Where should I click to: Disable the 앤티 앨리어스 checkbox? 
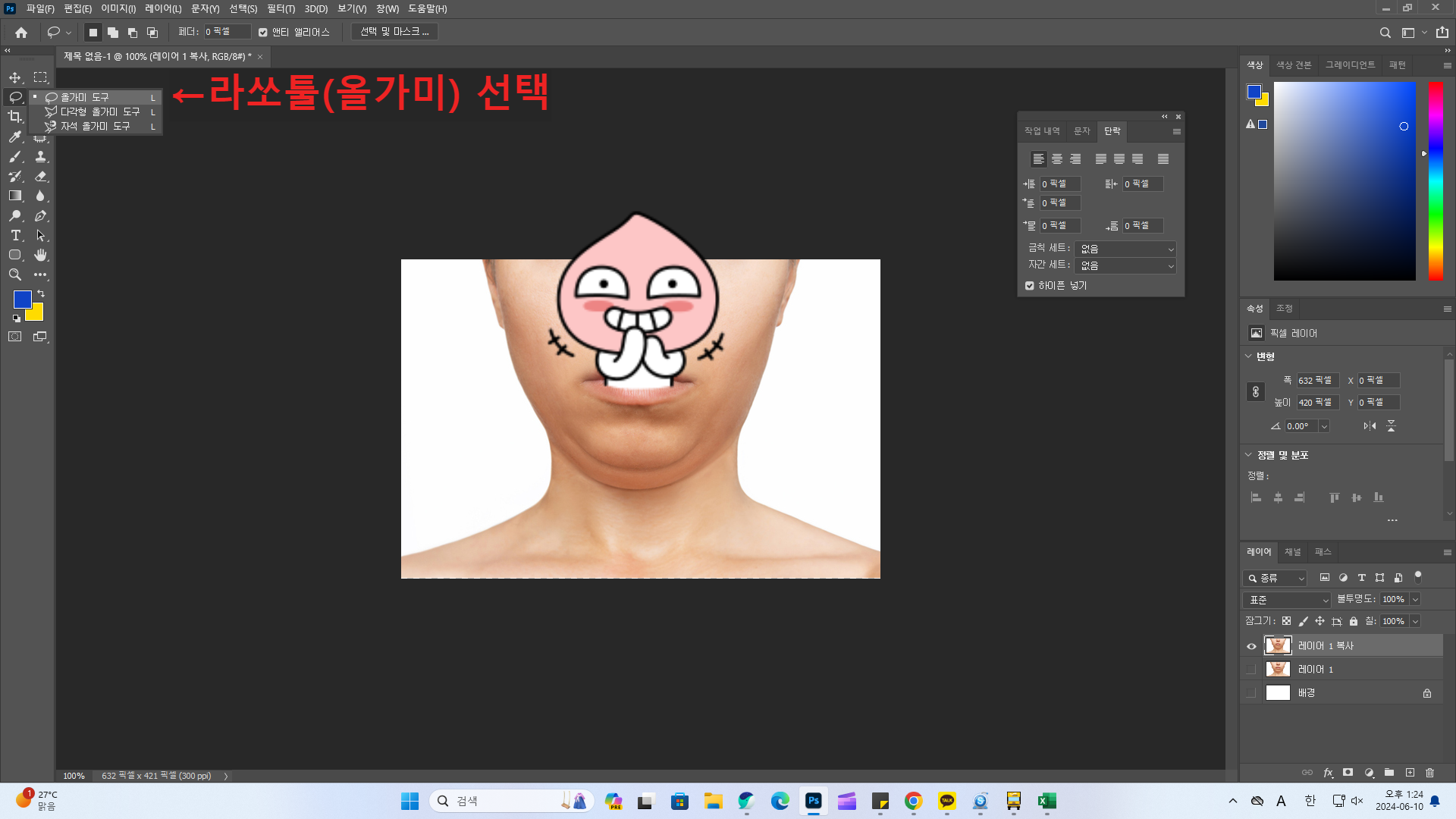coord(263,33)
